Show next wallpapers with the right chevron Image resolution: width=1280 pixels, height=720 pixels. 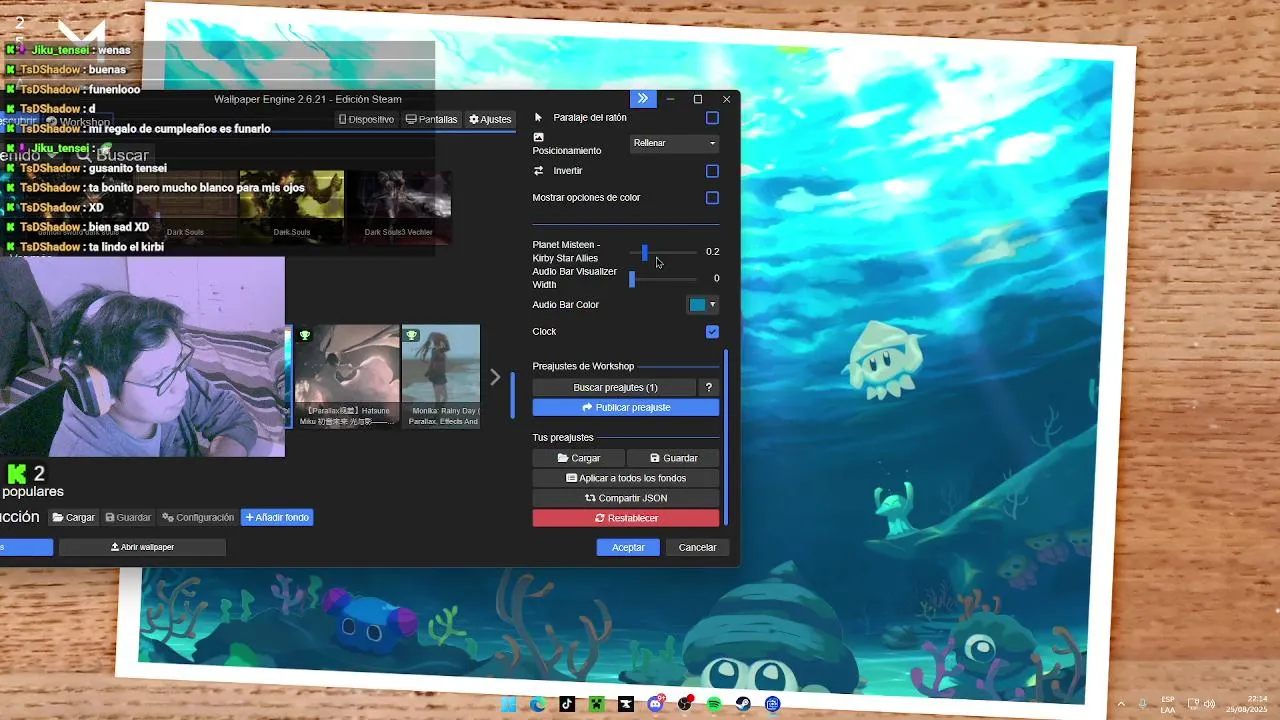click(x=494, y=377)
